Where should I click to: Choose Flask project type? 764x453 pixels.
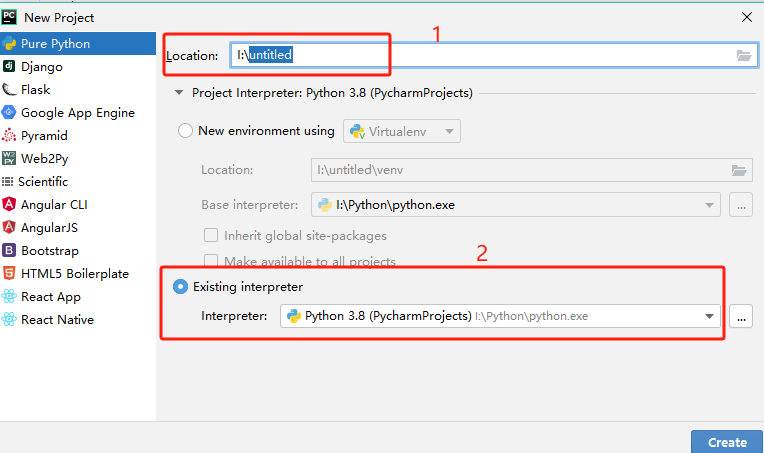point(78,90)
